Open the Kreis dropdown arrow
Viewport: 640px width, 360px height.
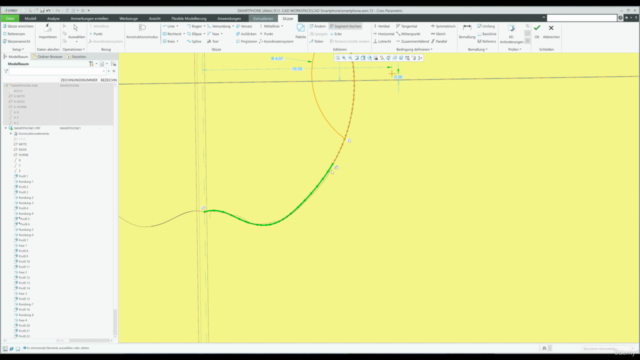pyautogui.click(x=178, y=41)
